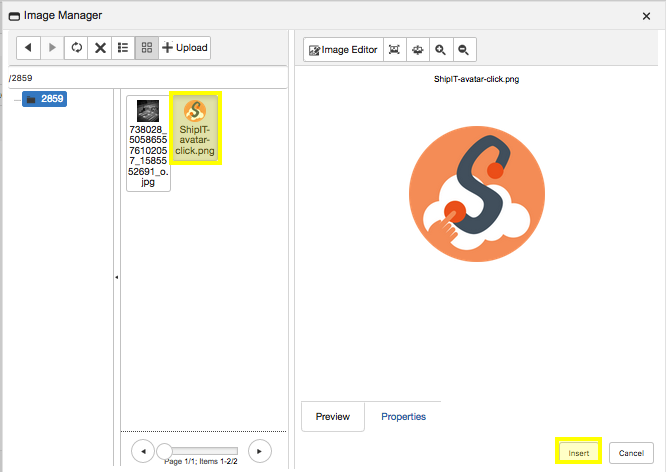Go forward with the right arrow toolbar button
This screenshot has width=666, height=472.
pyautogui.click(x=52, y=48)
